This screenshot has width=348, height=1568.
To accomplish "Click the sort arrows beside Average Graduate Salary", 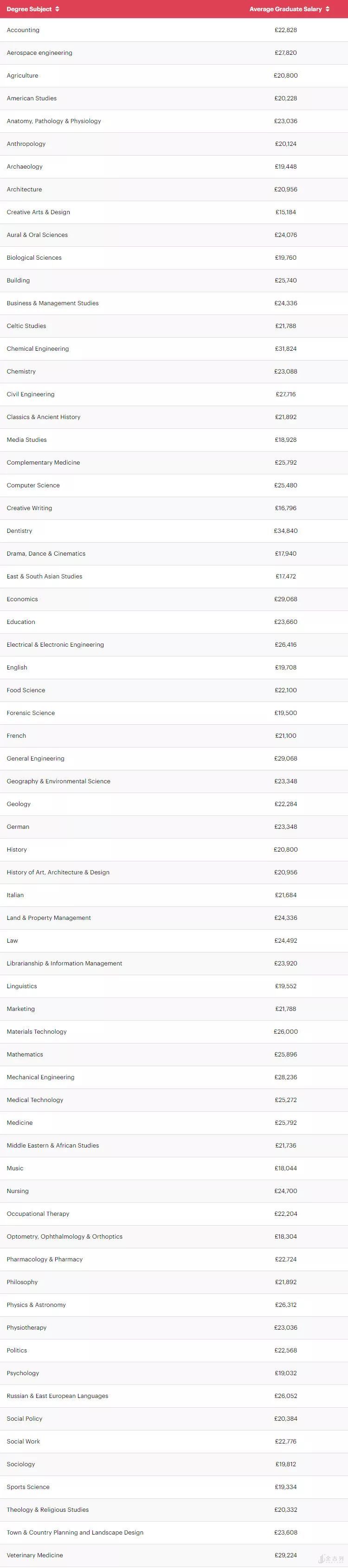I will coord(327,9).
